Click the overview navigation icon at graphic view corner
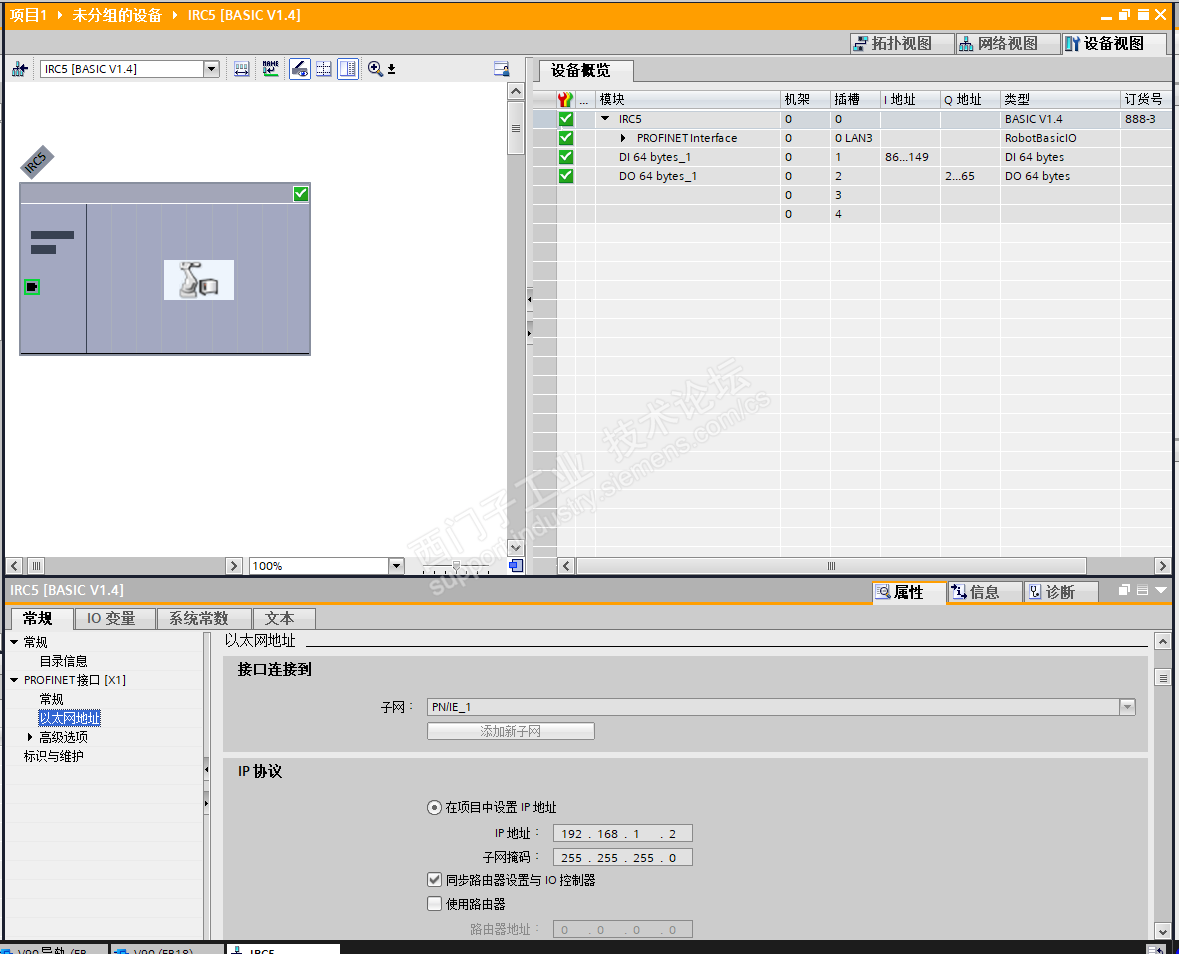This screenshot has height=954, width=1179. pyautogui.click(x=516, y=565)
